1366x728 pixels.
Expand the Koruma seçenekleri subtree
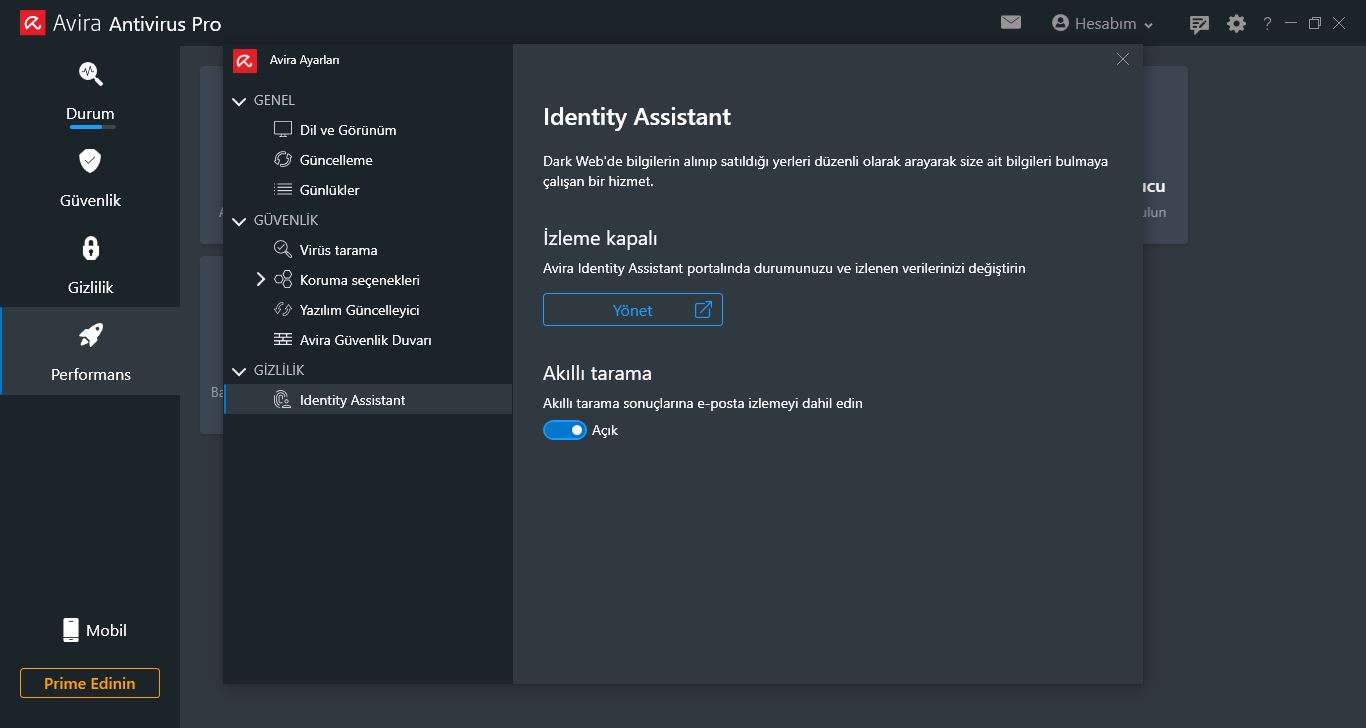click(261, 280)
